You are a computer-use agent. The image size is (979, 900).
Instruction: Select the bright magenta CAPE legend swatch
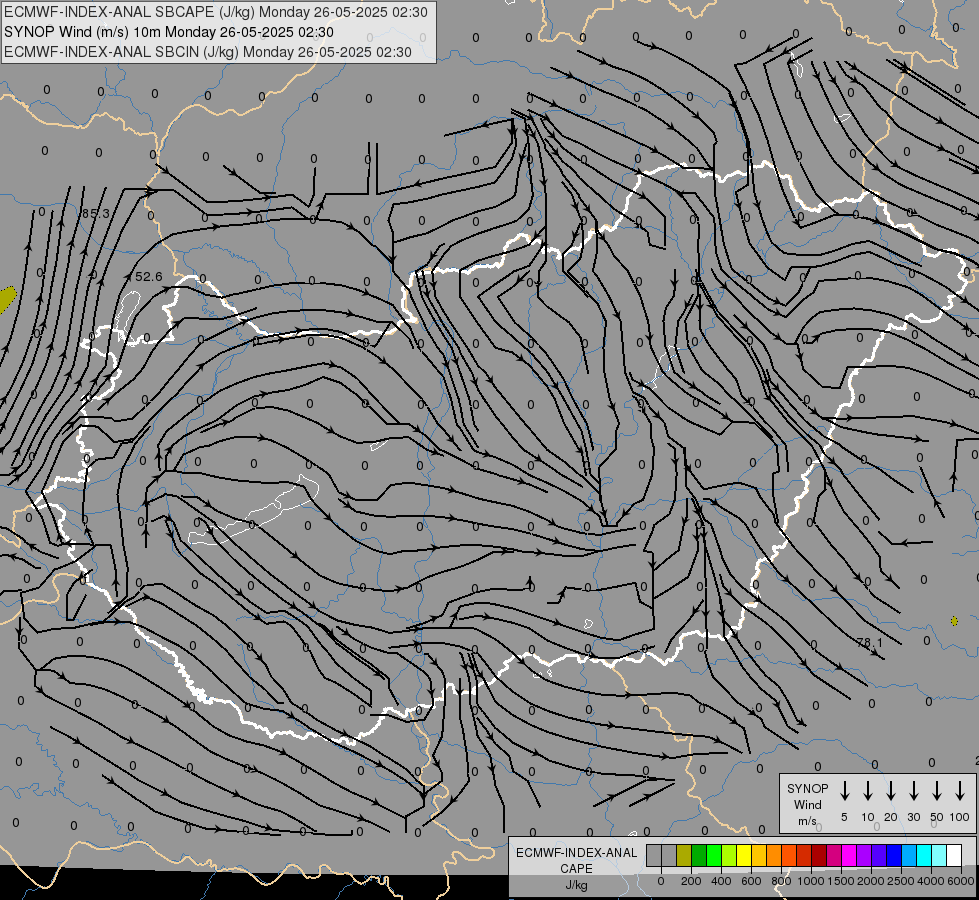click(x=849, y=855)
